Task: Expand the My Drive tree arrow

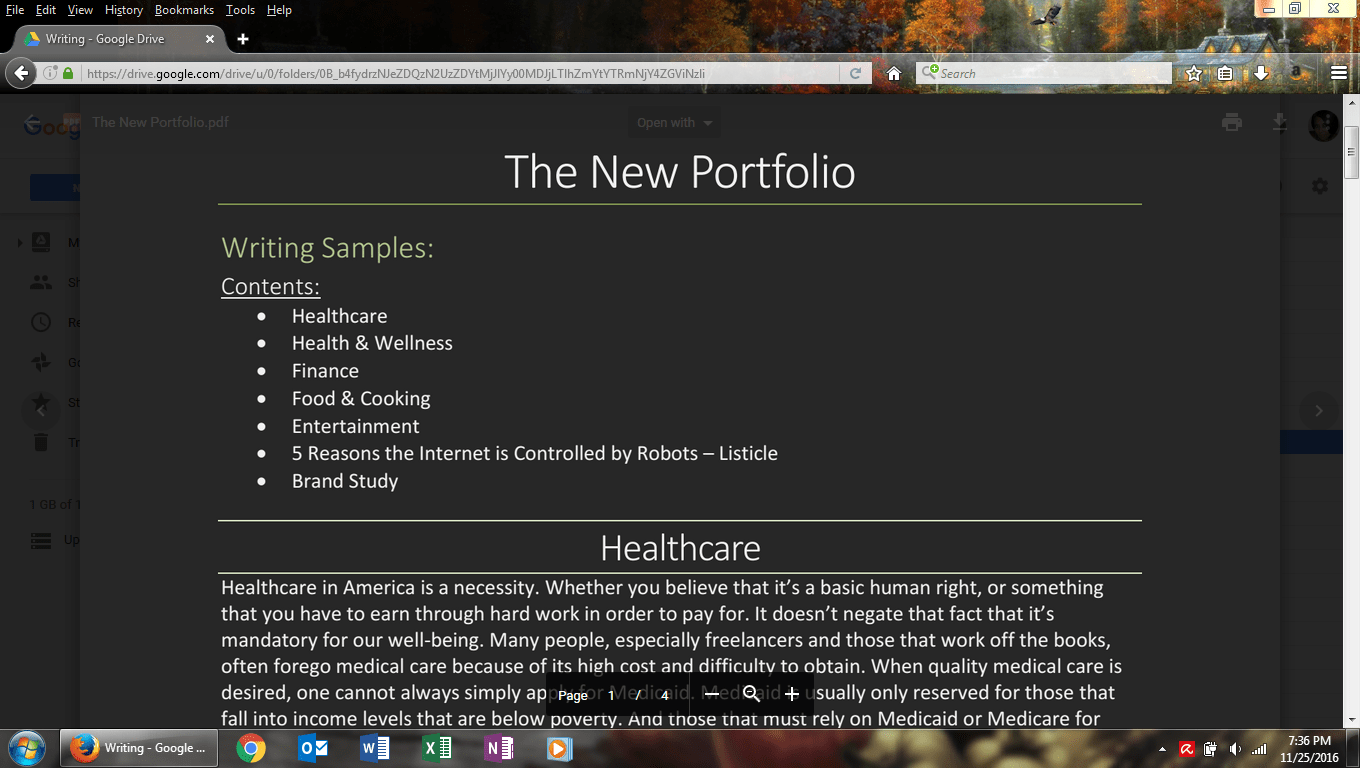Action: [x=19, y=242]
